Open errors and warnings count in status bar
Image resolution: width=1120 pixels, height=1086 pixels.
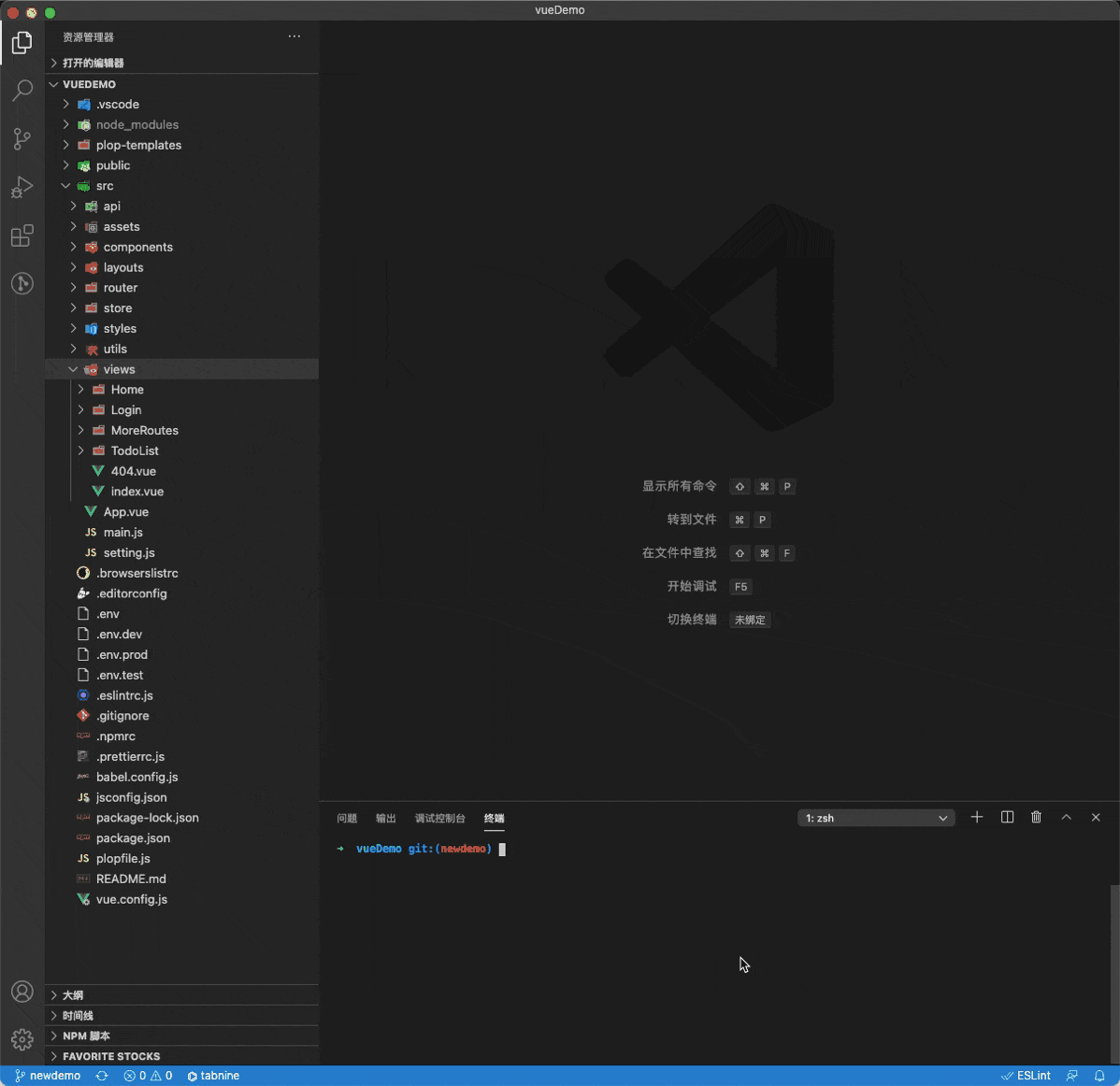pos(148,1076)
